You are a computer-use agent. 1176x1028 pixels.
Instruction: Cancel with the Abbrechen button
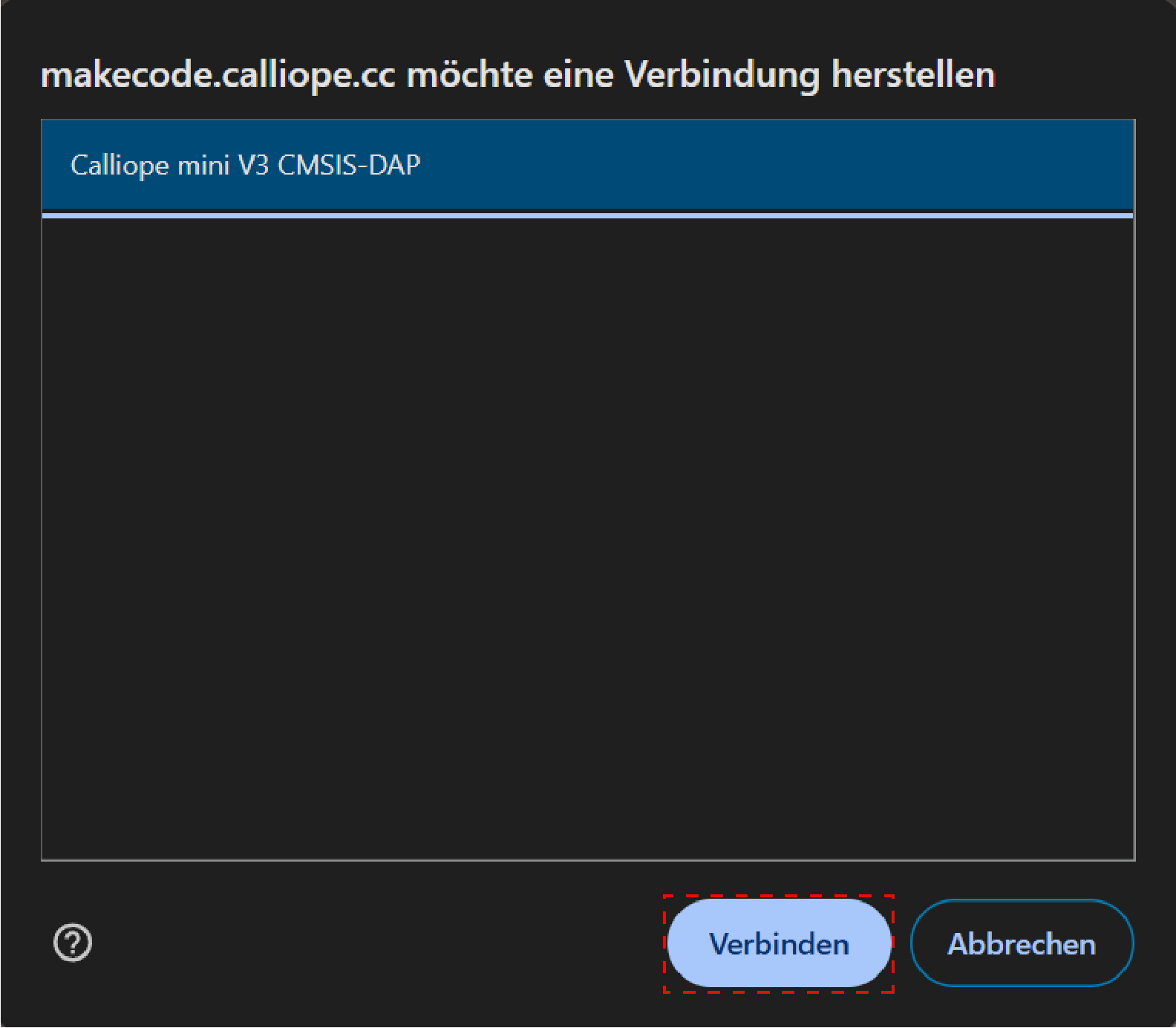click(x=1022, y=943)
